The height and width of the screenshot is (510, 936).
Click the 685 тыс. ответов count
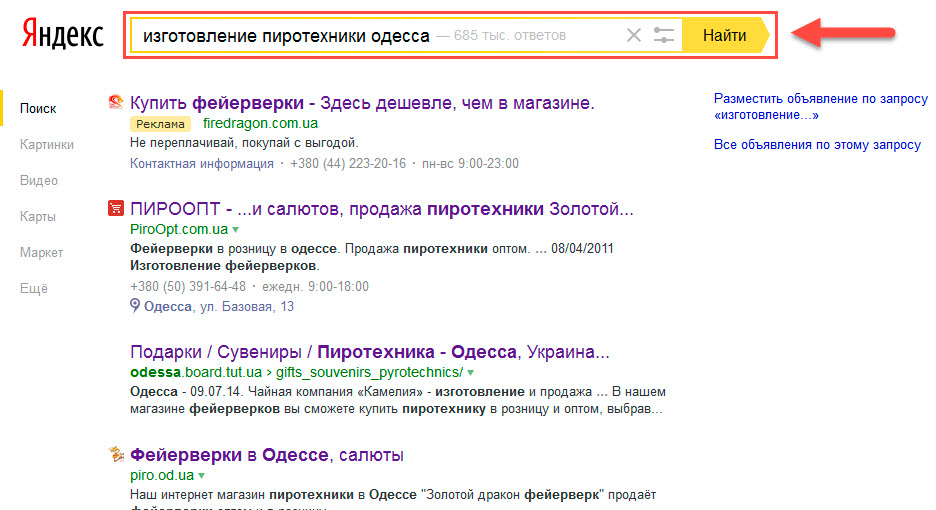tap(510, 35)
